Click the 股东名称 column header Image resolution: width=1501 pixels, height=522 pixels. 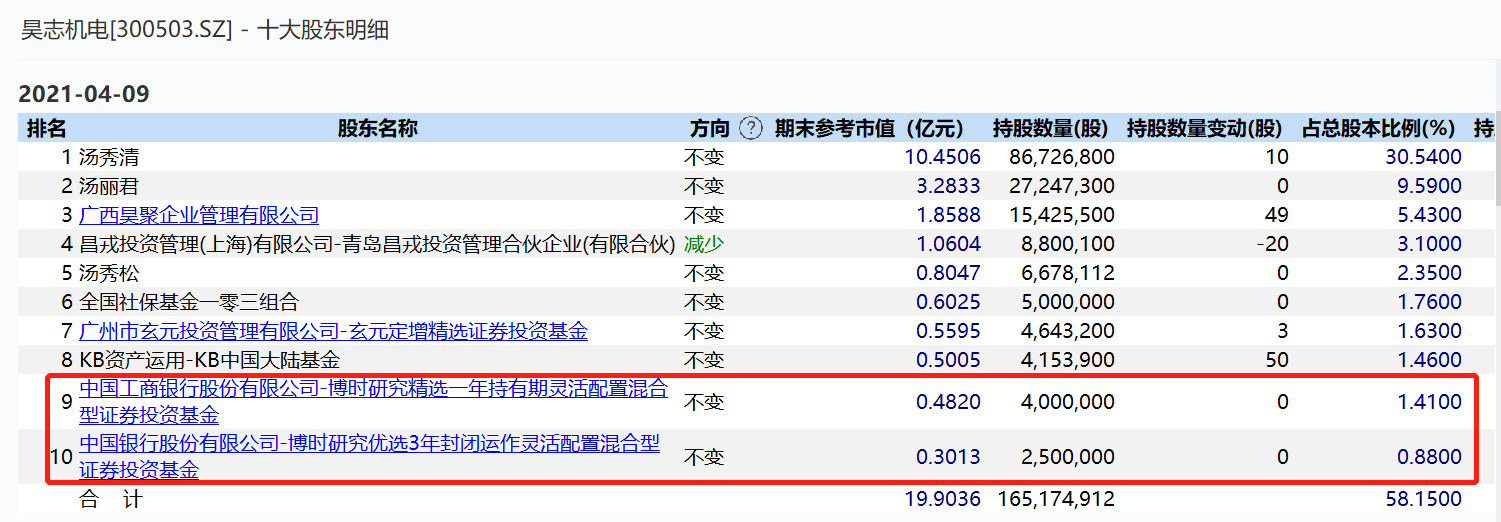pos(377,128)
